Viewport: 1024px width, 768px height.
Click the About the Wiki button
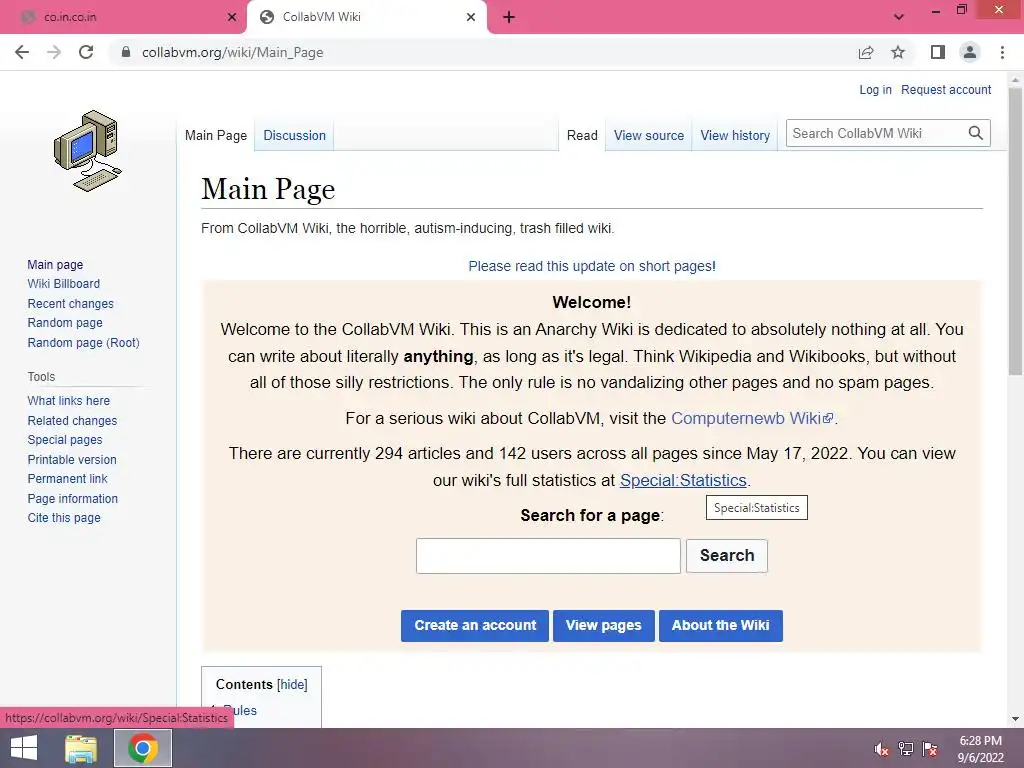[720, 626]
